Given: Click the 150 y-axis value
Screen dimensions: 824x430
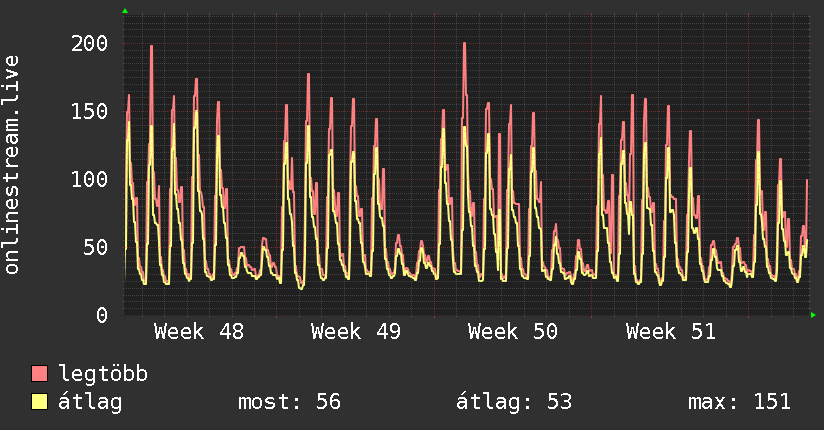Looking at the screenshot, I should click(x=89, y=111).
